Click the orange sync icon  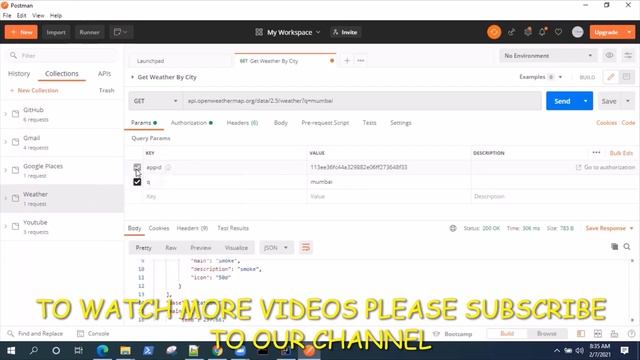[x=494, y=32]
